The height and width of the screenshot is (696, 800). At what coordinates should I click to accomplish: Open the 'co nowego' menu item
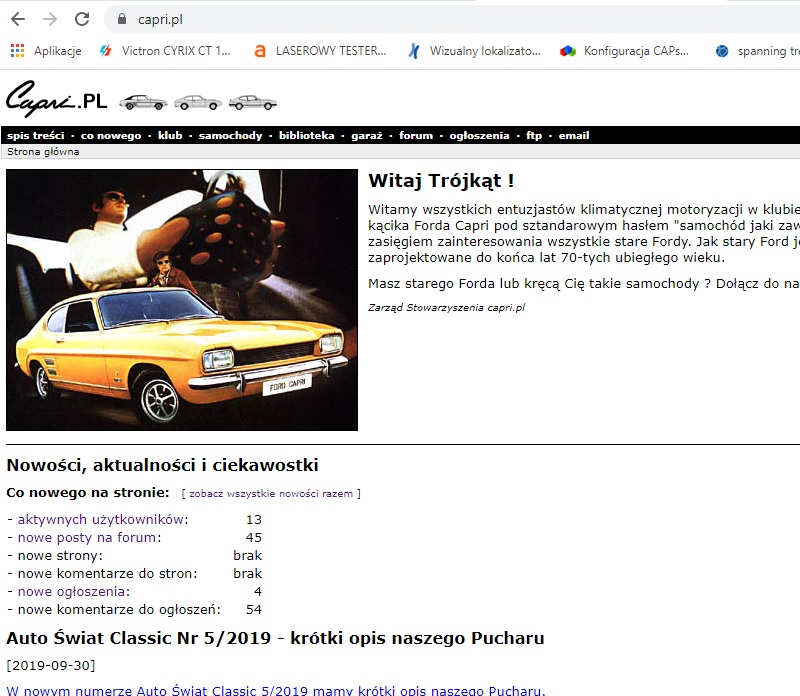(x=111, y=135)
